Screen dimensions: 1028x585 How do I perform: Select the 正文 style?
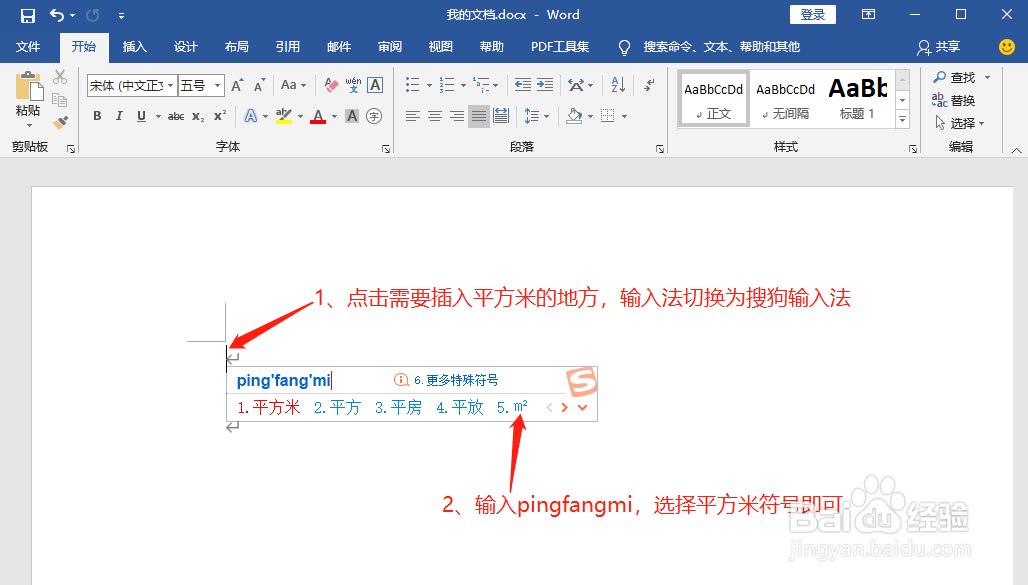tap(713, 98)
